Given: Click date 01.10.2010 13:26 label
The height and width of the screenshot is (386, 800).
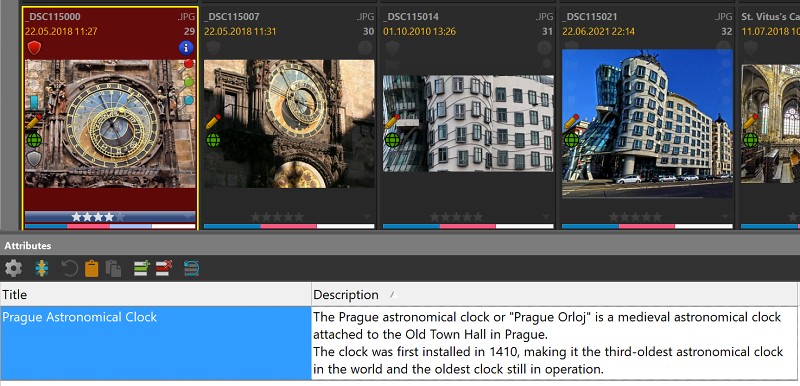Looking at the screenshot, I should pyautogui.click(x=419, y=32).
